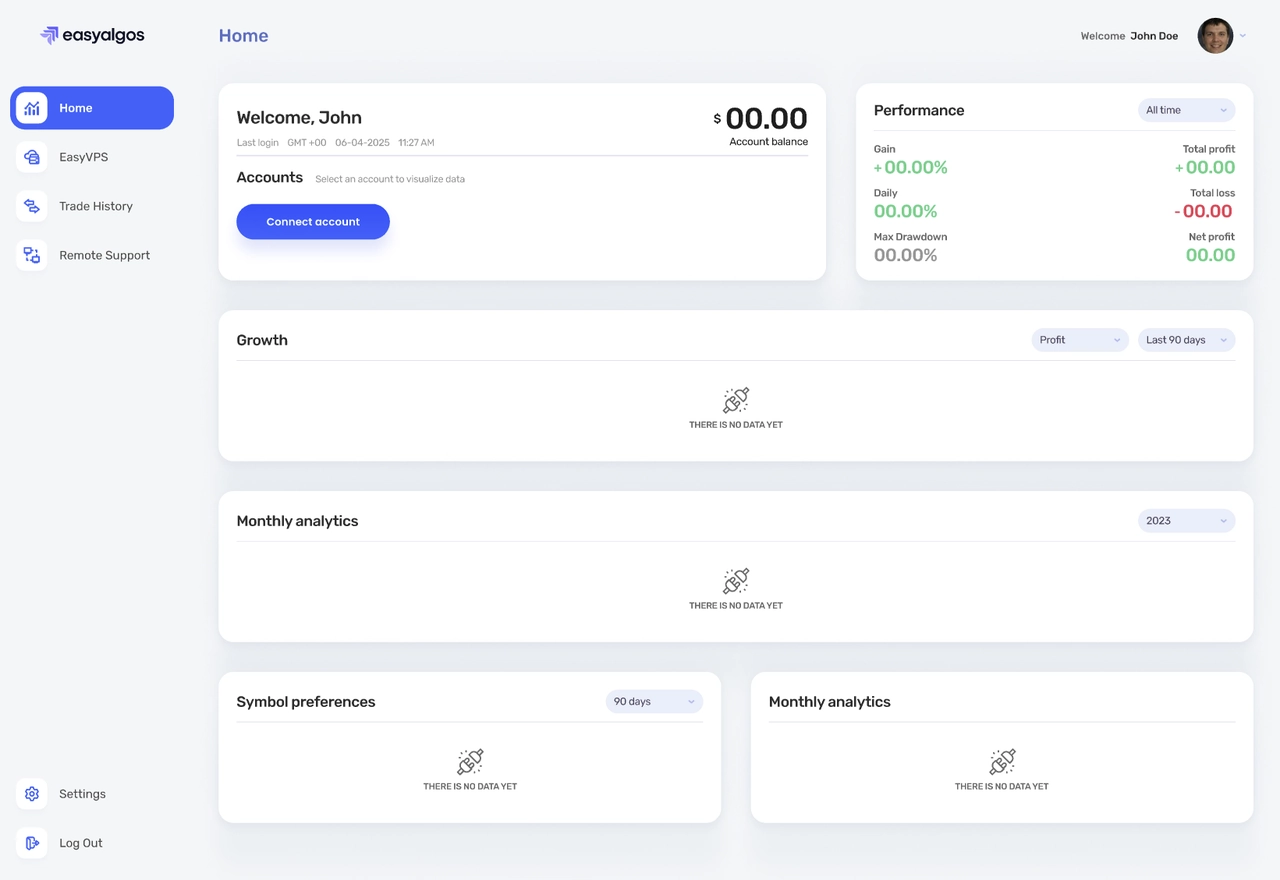Change the 90 days Symbol preferences filter

point(654,702)
